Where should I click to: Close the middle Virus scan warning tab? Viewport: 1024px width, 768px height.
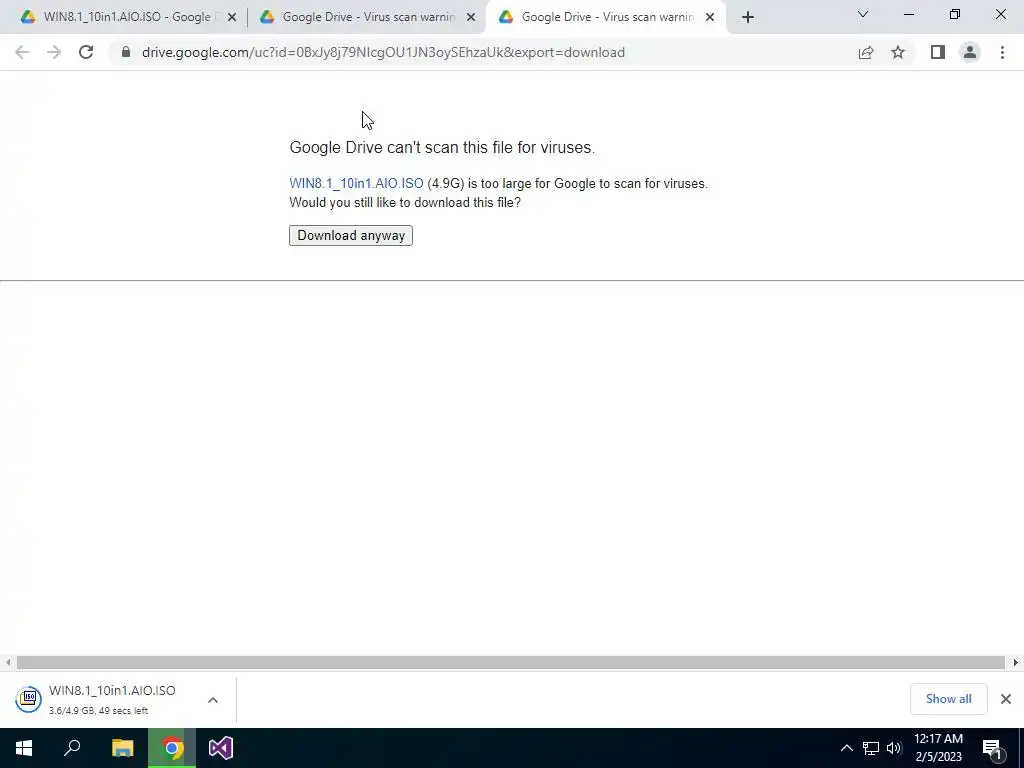[x=471, y=17]
